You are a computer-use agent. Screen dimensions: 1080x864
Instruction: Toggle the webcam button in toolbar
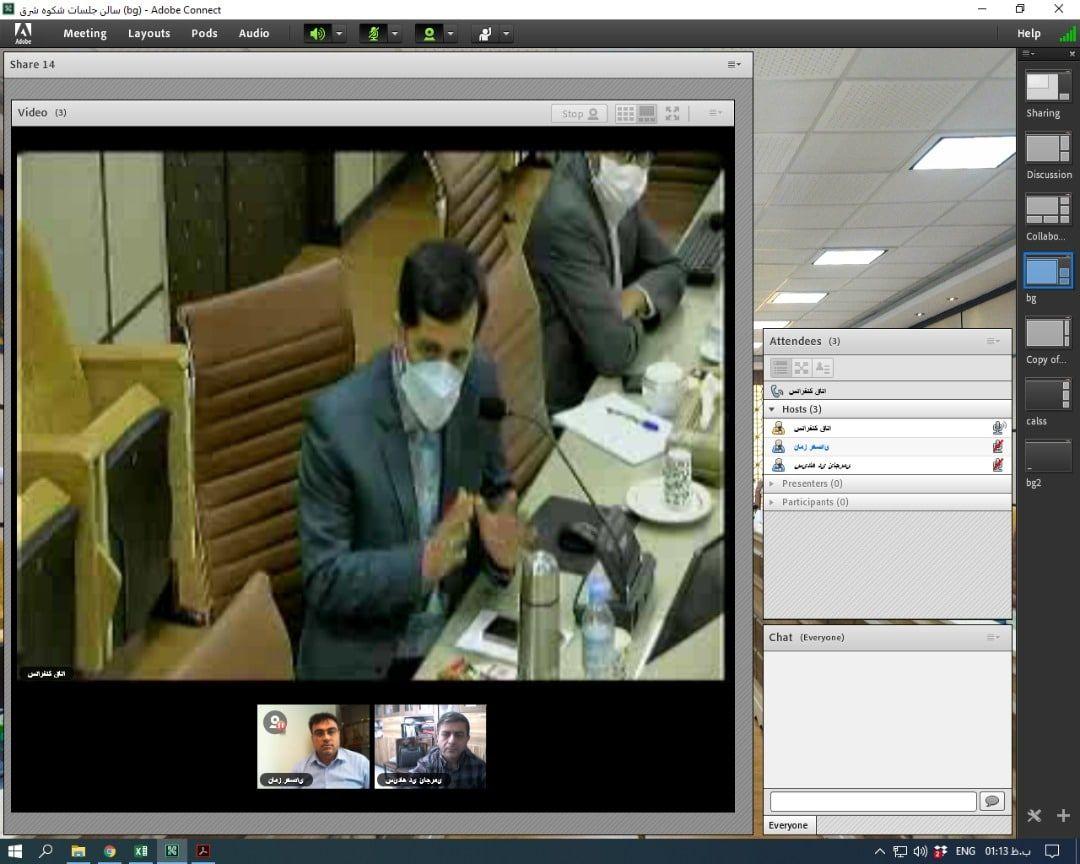click(x=429, y=33)
